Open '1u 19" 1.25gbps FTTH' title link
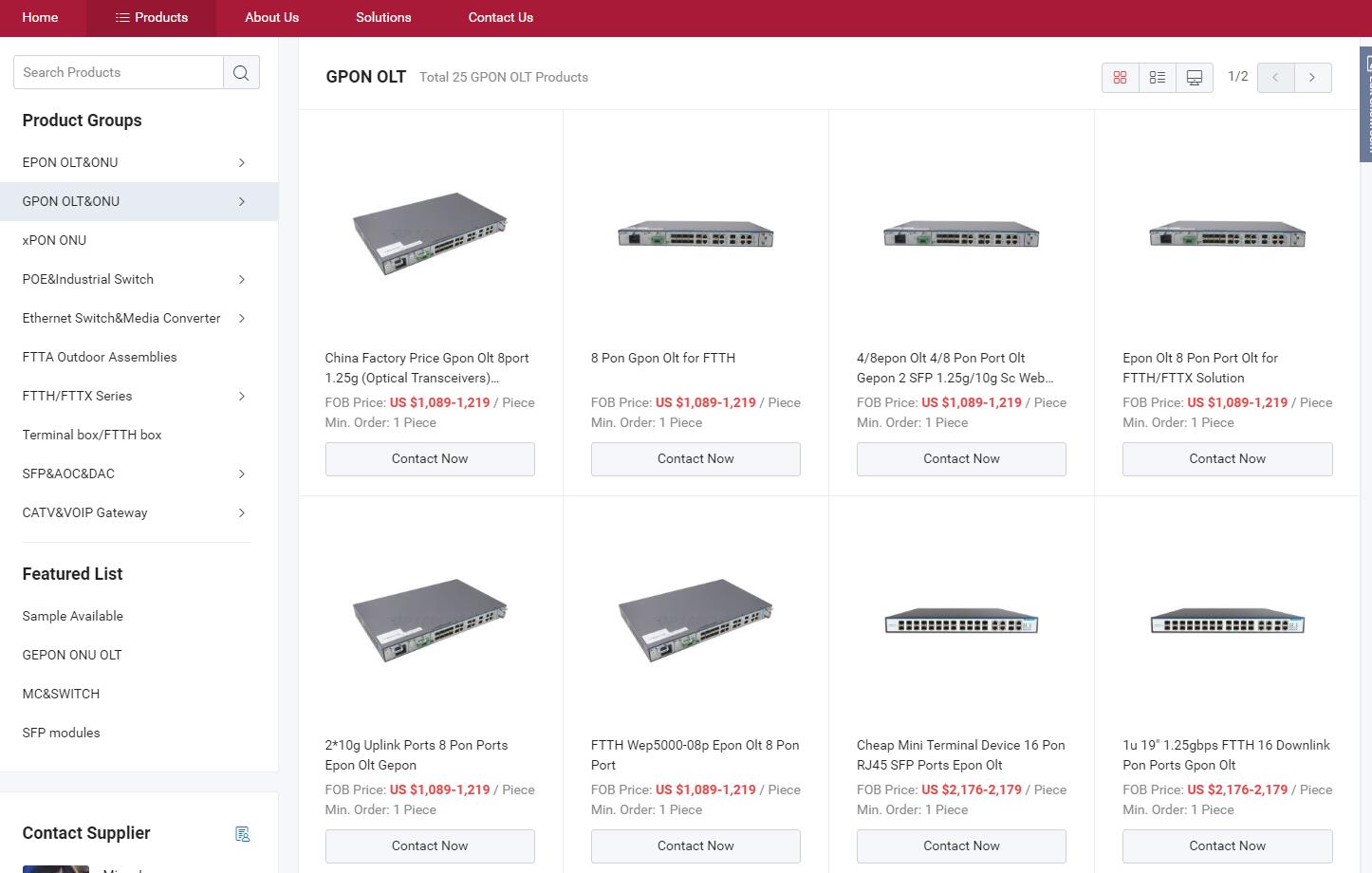Screen dimensions: 1372x873 coord(1226,755)
